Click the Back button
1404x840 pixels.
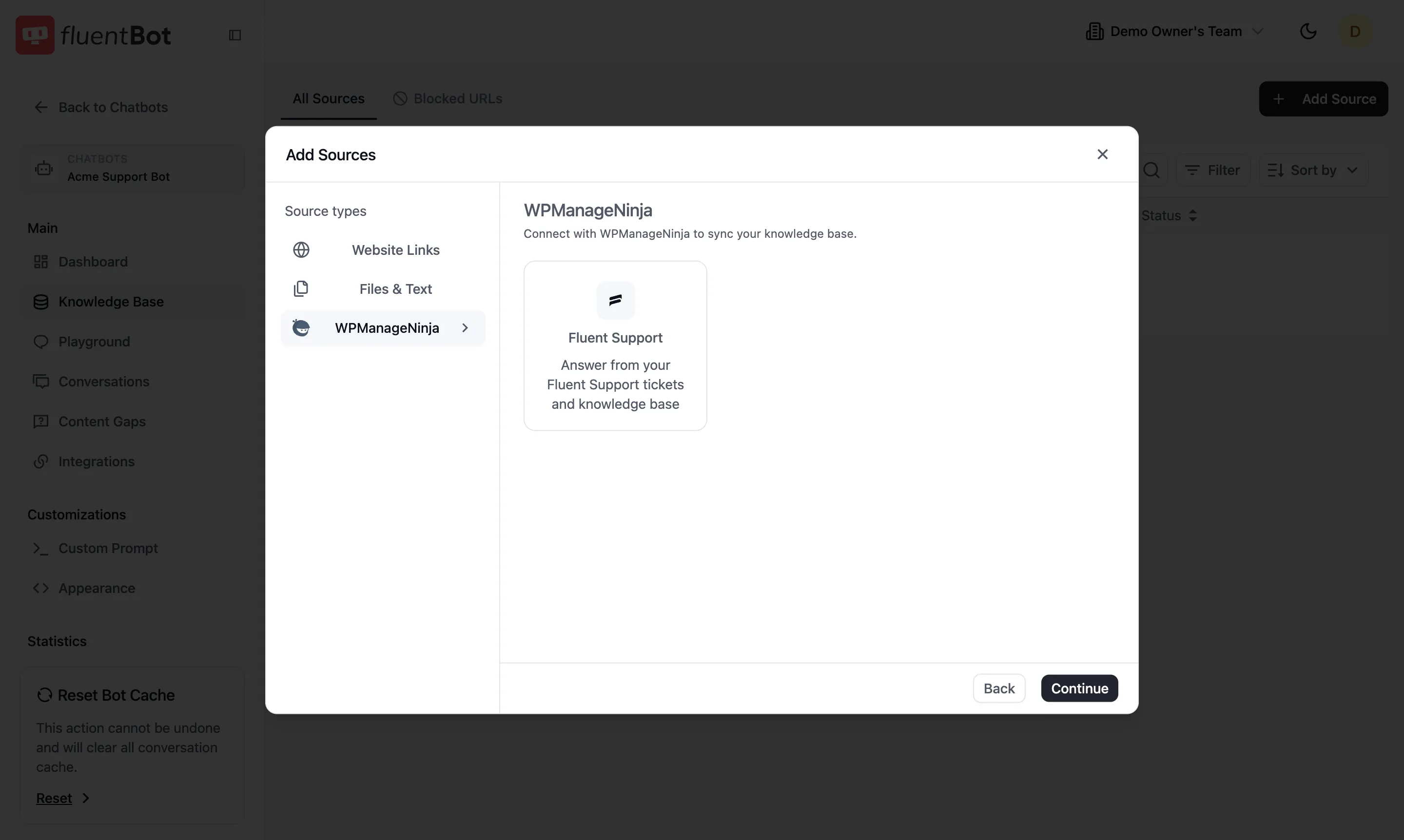[x=999, y=688]
